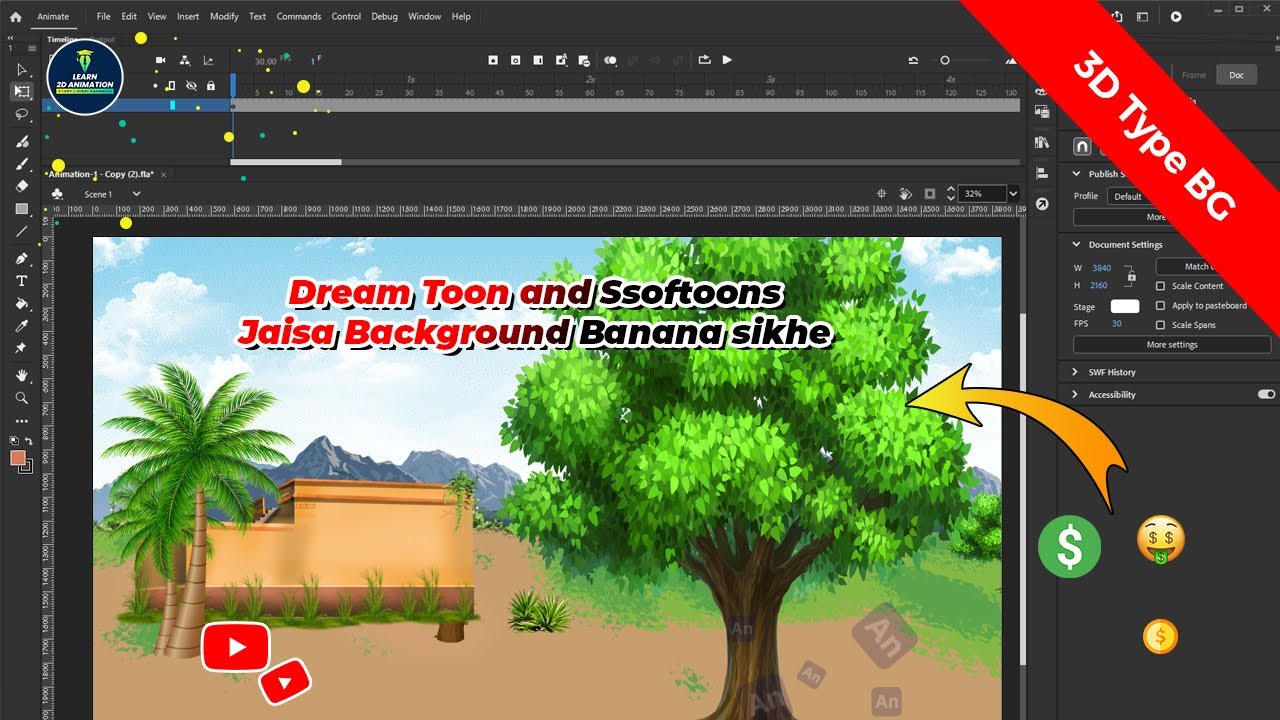Go to the Home screen icon
Viewport: 1280px width, 720px height.
15,17
